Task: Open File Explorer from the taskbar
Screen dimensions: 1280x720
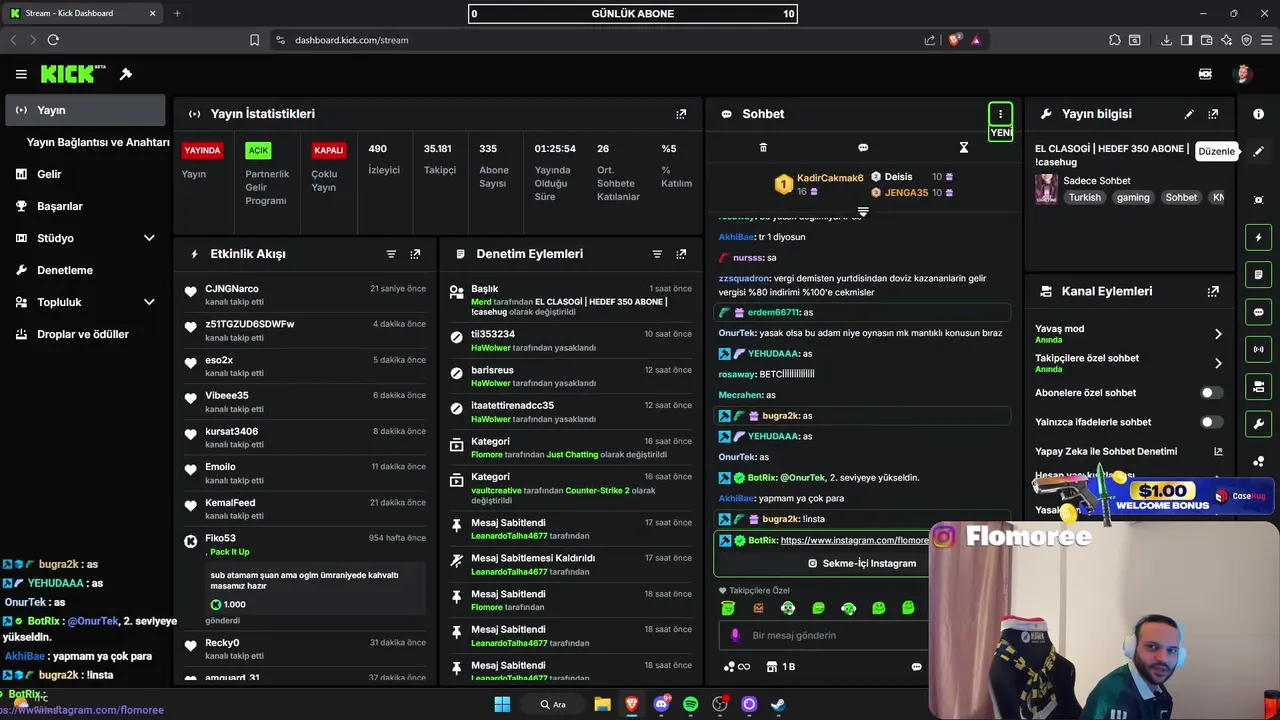Action: click(x=602, y=704)
